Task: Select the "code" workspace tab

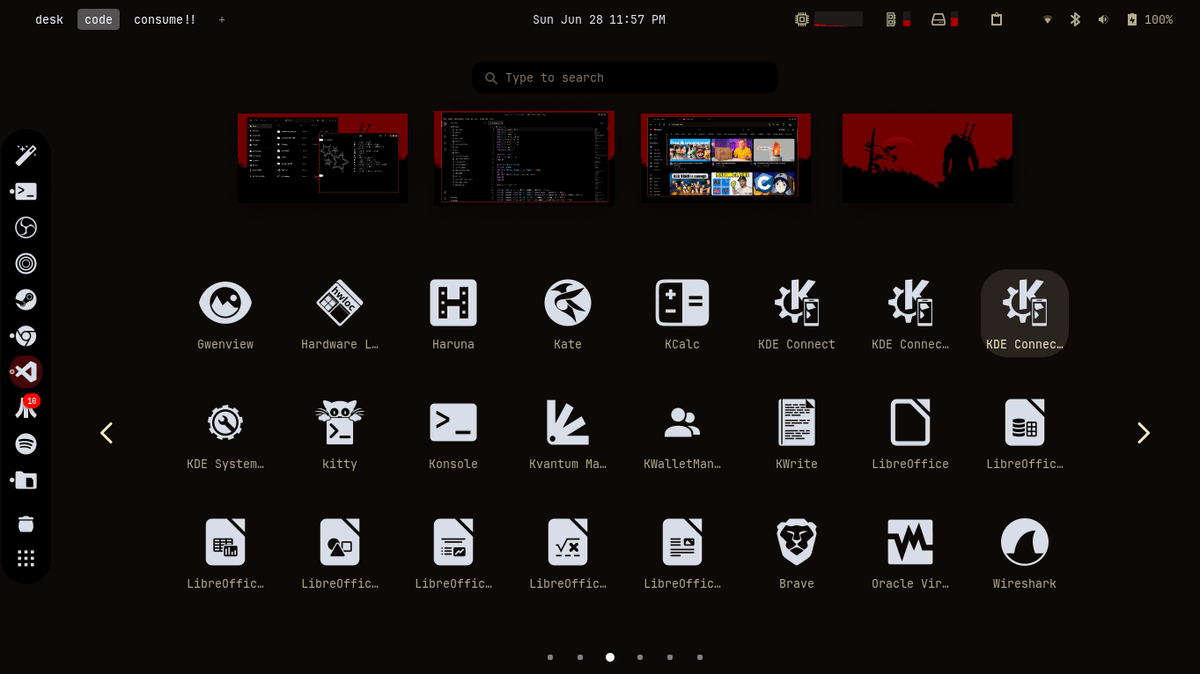Action: pos(98,20)
